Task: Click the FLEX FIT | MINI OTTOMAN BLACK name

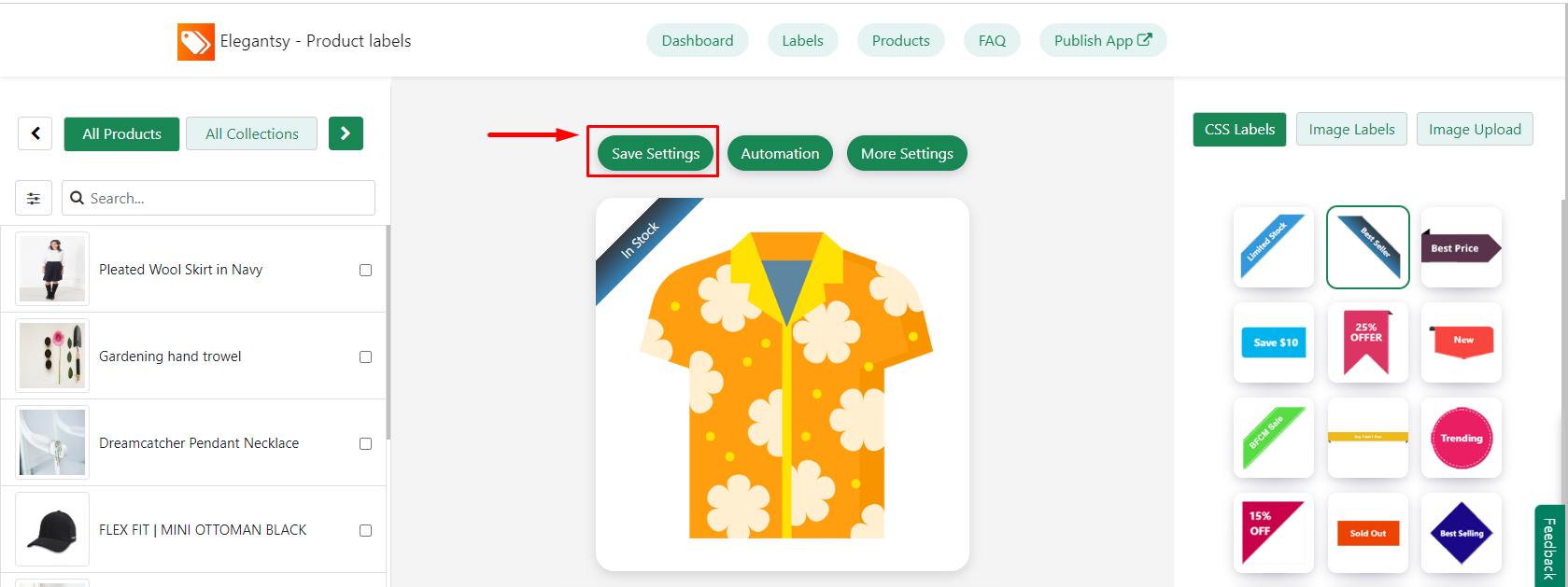Action: pyautogui.click(x=203, y=530)
